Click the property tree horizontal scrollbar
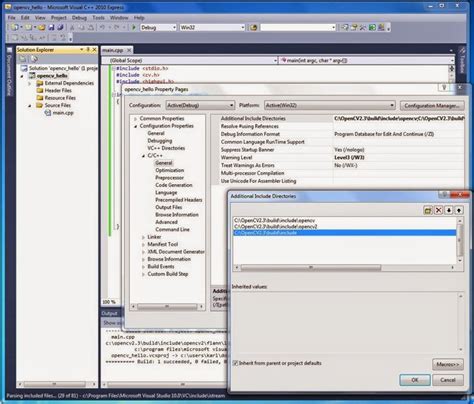Viewport: 474px width, 404px height. pyautogui.click(x=168, y=306)
